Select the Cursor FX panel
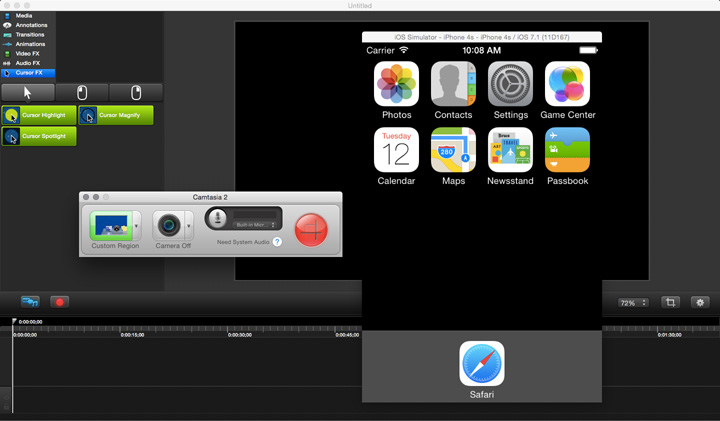 [28, 73]
